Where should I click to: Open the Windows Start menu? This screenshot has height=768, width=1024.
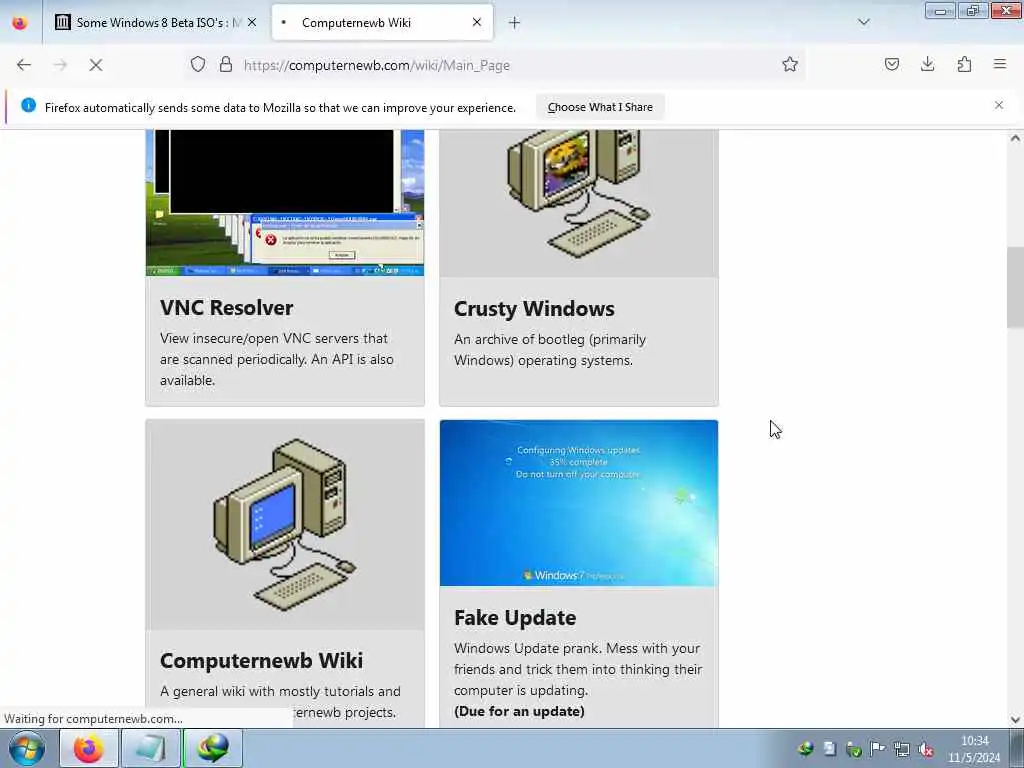click(27, 748)
